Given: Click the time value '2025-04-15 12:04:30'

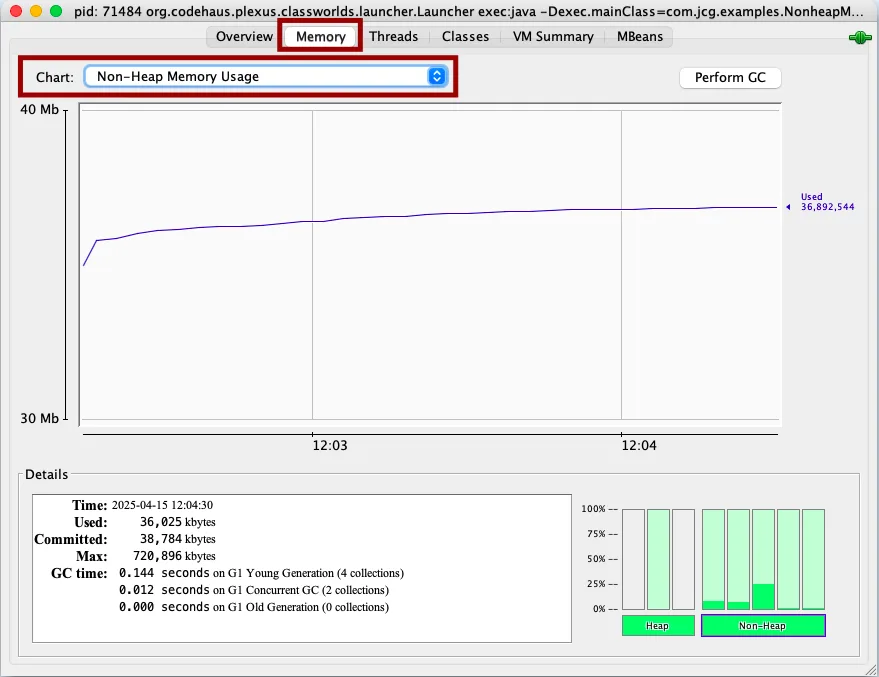Looking at the screenshot, I should click(162, 505).
